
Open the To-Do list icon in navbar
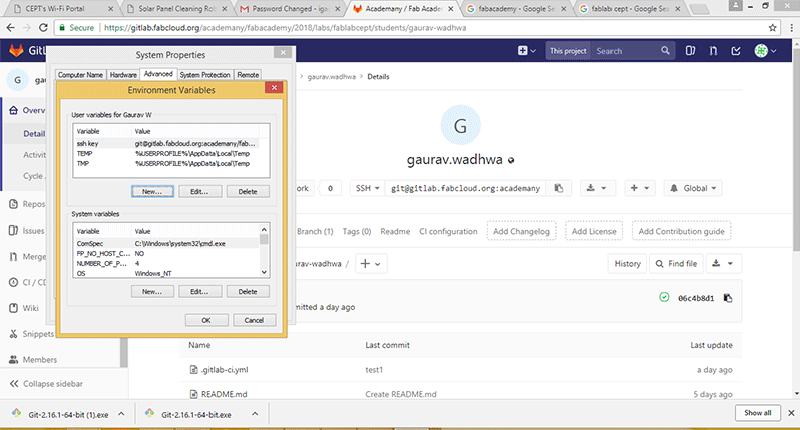click(736, 50)
